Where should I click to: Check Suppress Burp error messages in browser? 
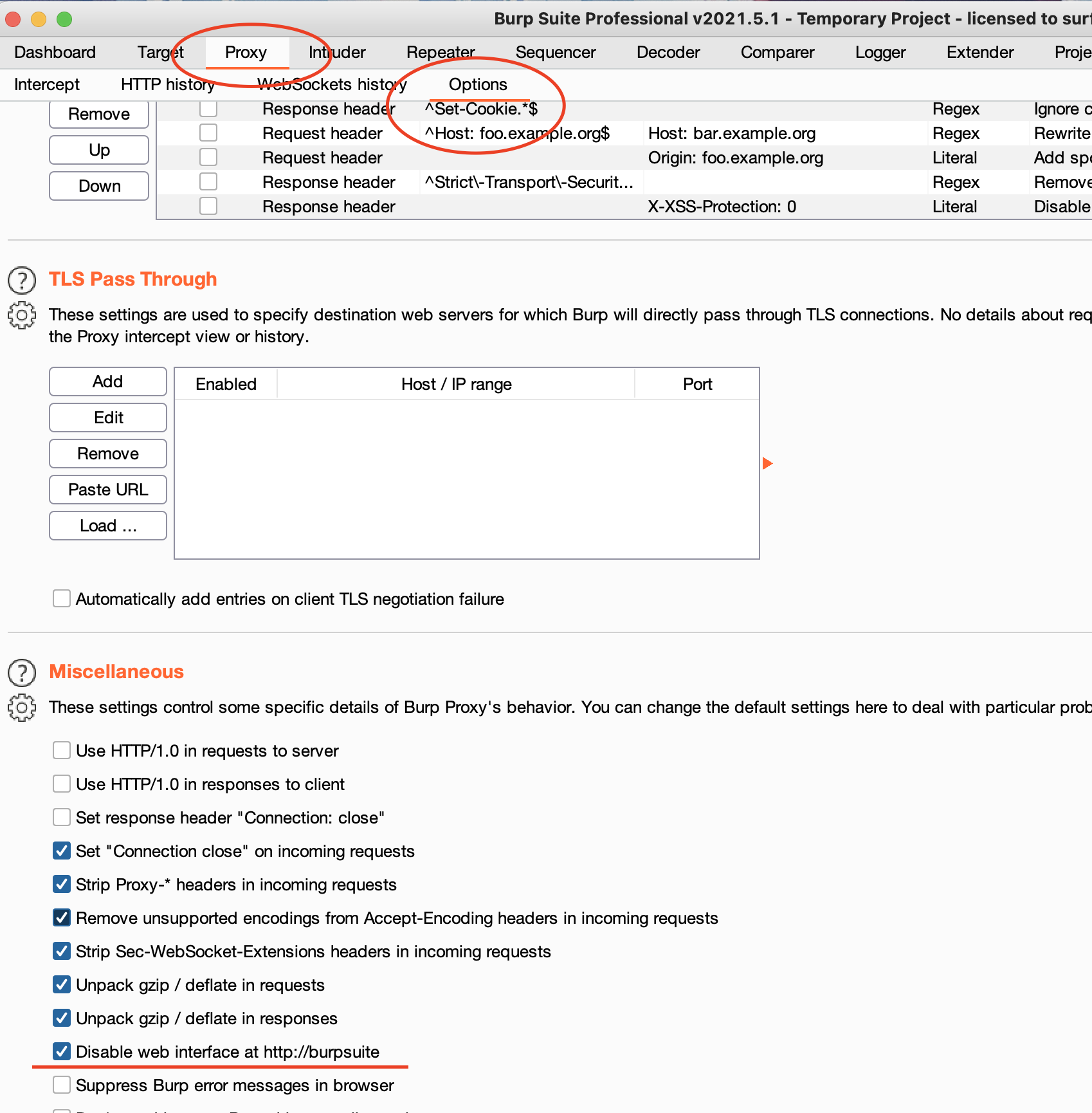pyautogui.click(x=62, y=1085)
